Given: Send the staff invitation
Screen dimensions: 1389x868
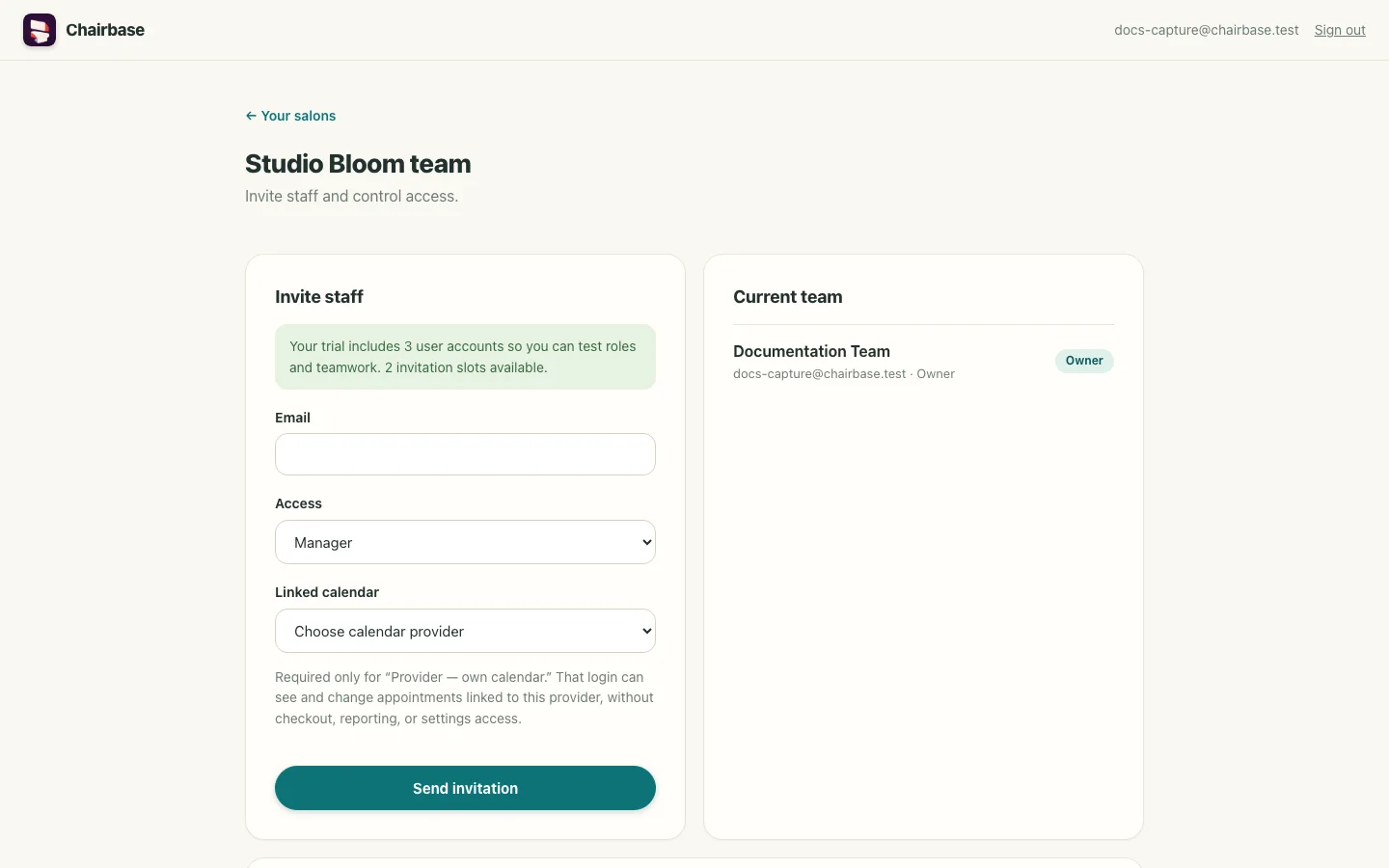Looking at the screenshot, I should pos(465,788).
